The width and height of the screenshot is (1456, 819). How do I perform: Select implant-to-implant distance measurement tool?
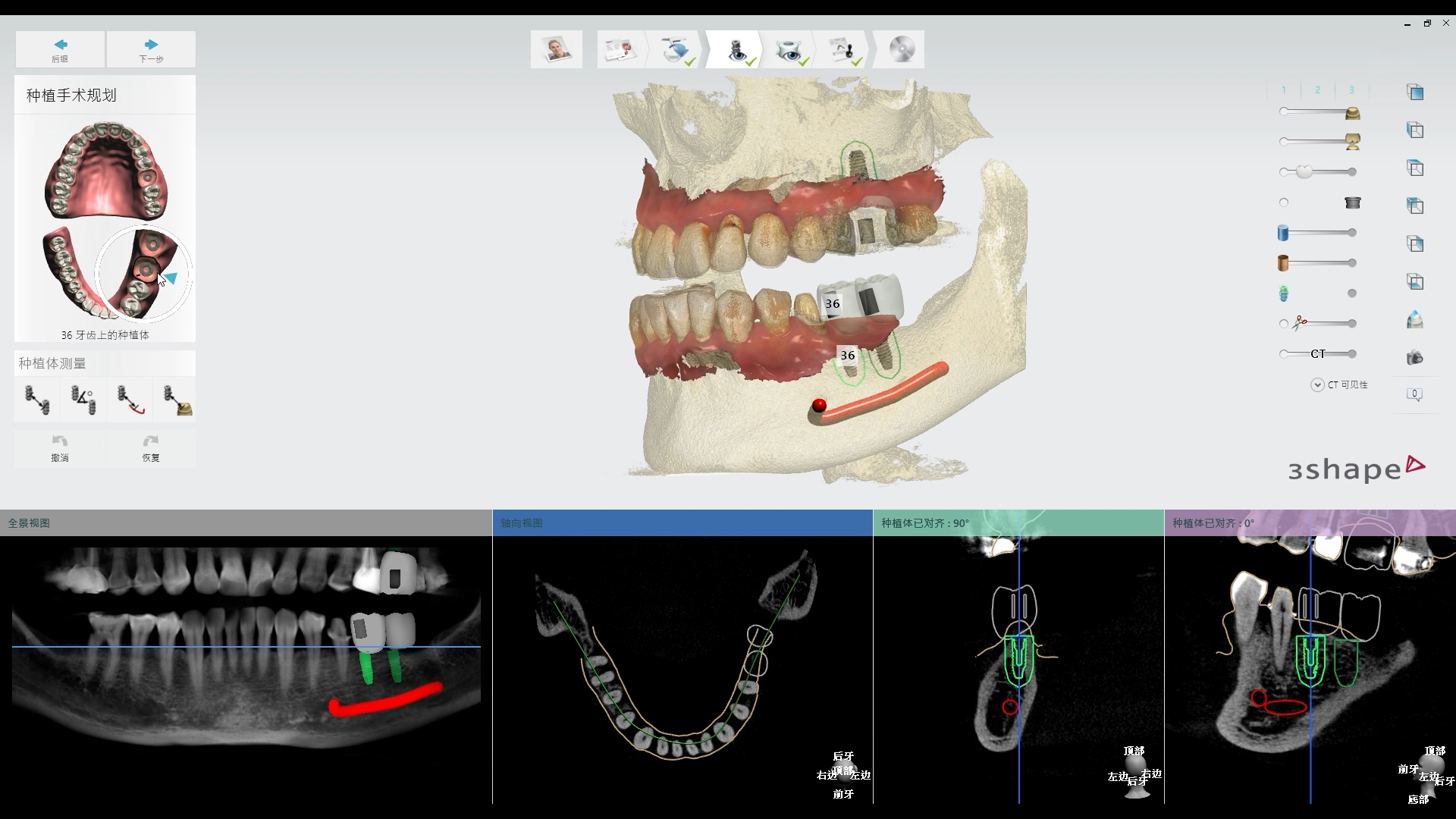[x=36, y=400]
